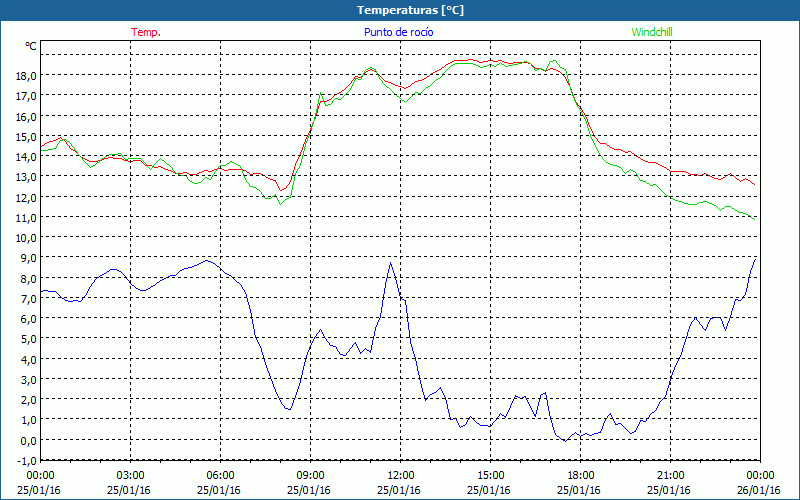Click the 00:00 25/01/16 time label
Image resolution: width=800 pixels, height=500 pixels.
[40, 483]
